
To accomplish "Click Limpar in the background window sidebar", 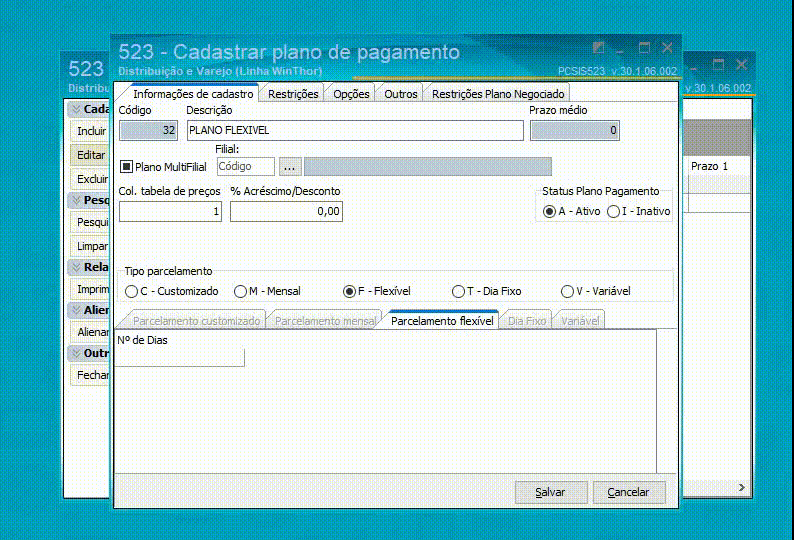I will pos(91,246).
